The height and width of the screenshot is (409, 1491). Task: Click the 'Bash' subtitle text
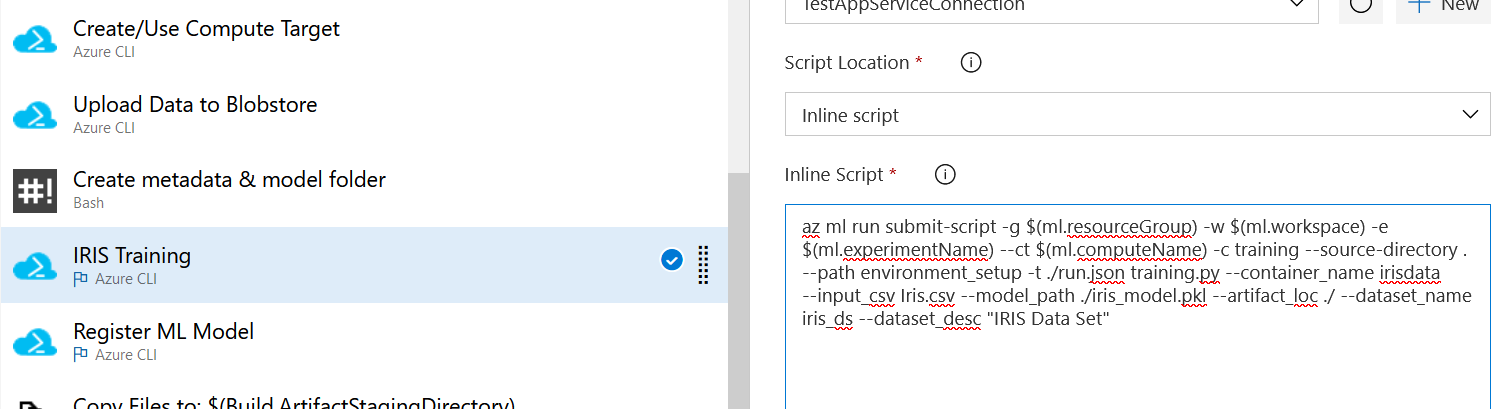[88, 203]
